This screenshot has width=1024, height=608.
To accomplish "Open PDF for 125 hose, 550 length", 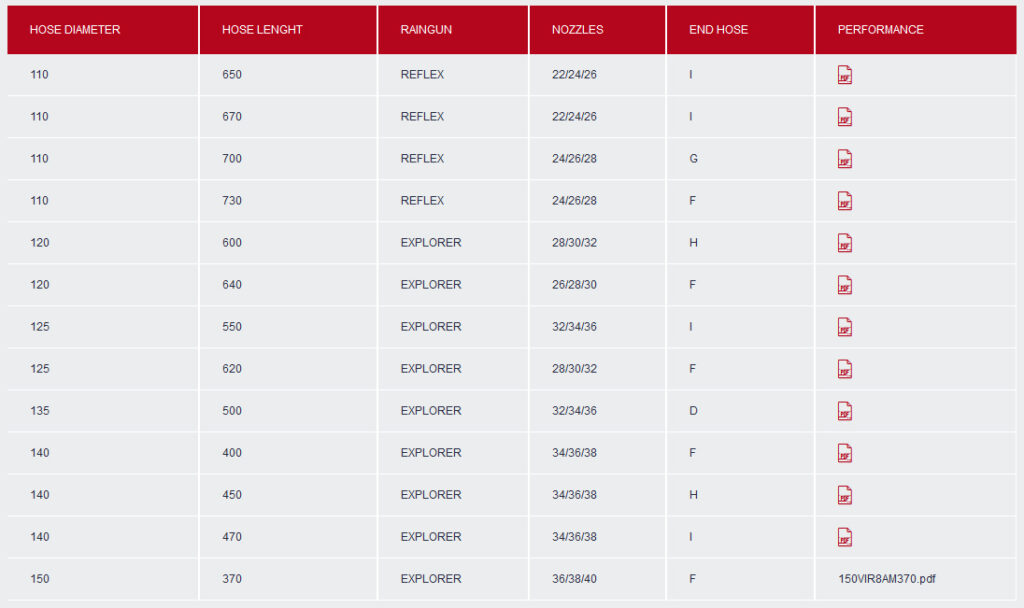I will tap(844, 327).
